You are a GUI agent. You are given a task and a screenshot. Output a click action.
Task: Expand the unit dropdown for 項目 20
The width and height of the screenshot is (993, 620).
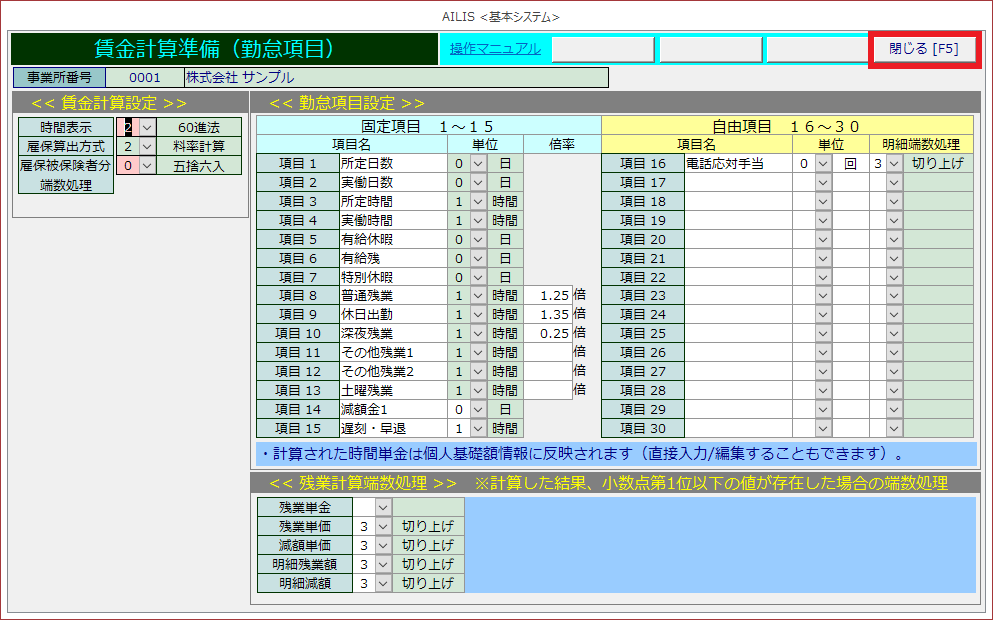click(823, 239)
